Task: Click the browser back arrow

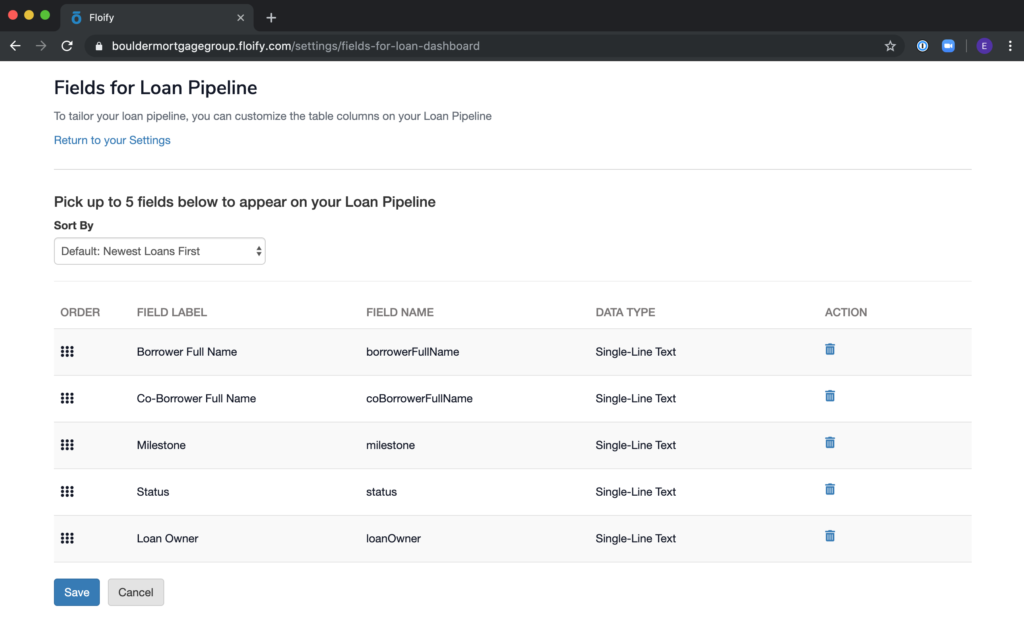Action: pos(14,45)
